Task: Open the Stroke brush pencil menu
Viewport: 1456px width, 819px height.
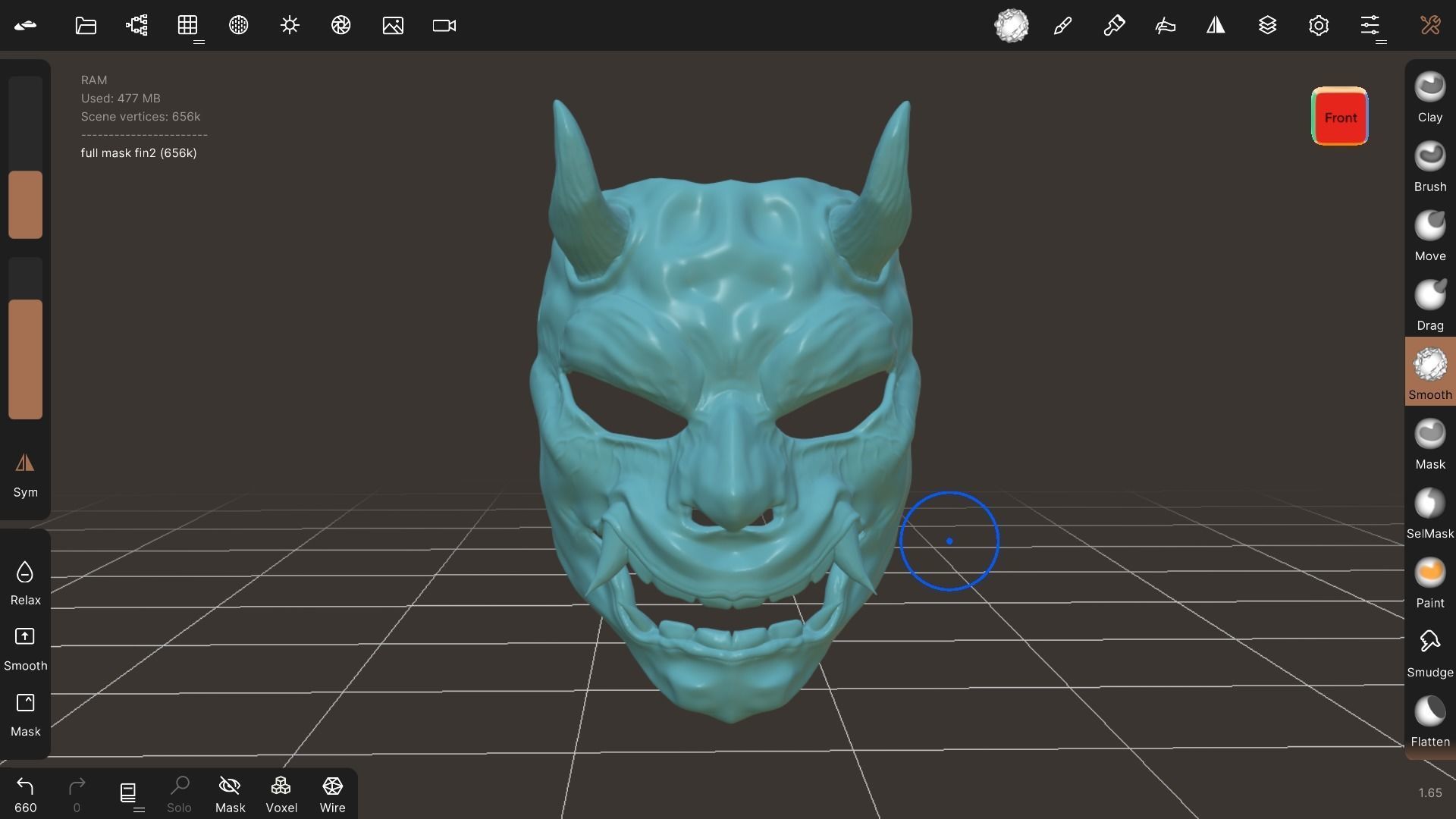Action: pyautogui.click(x=1062, y=26)
